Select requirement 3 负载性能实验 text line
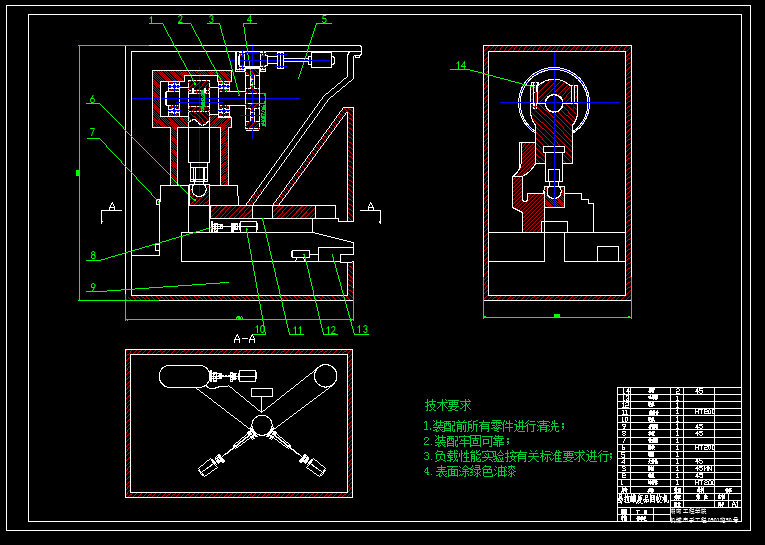The image size is (765, 545). (x=516, y=456)
